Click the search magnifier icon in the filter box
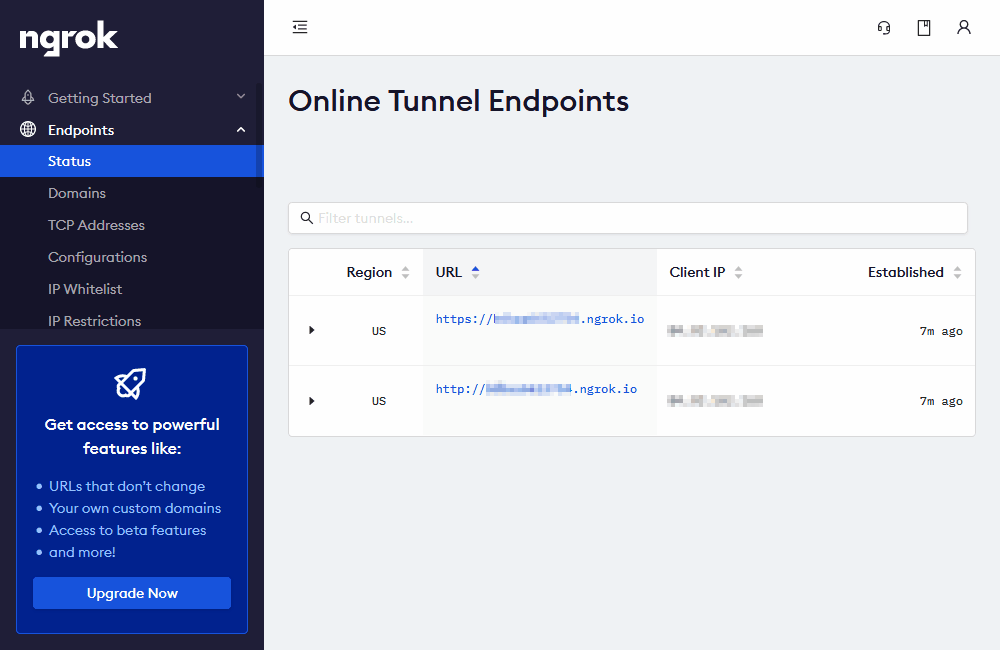 click(307, 218)
